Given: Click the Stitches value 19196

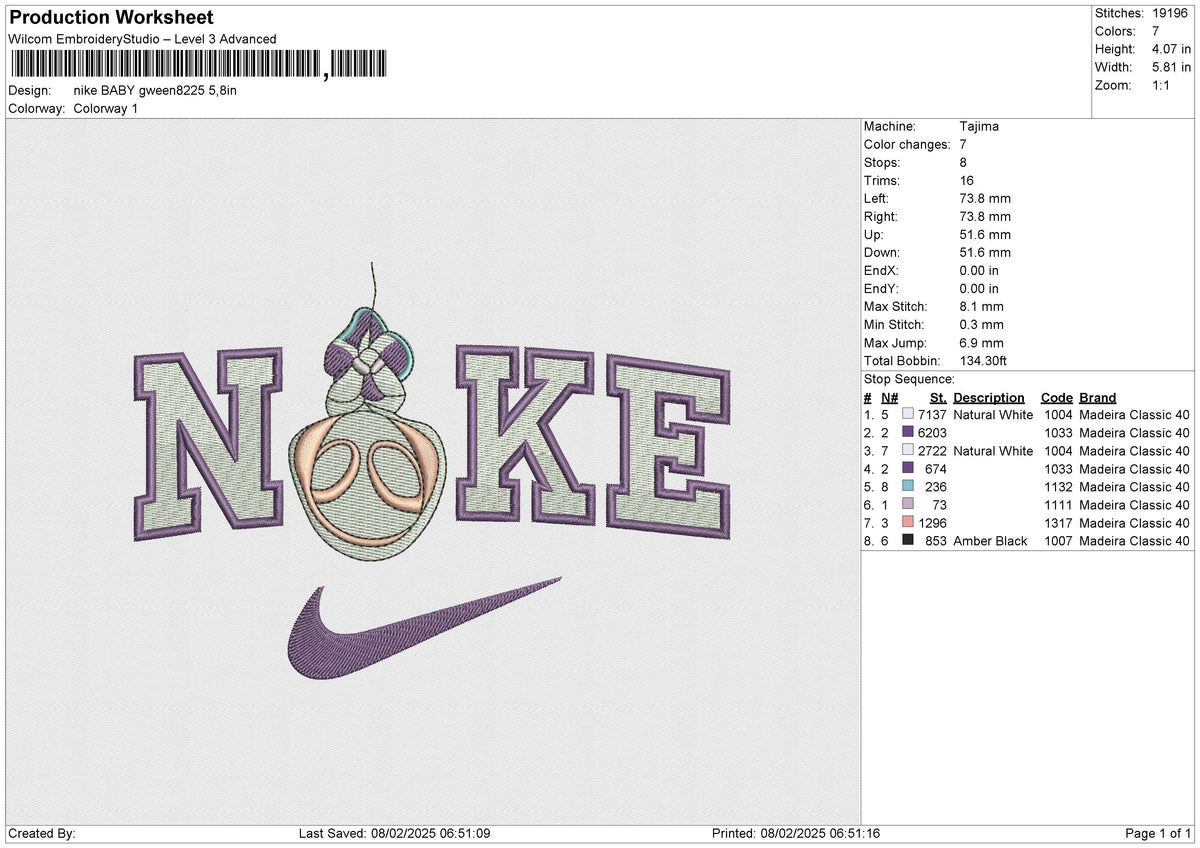Looking at the screenshot, I should [1172, 13].
